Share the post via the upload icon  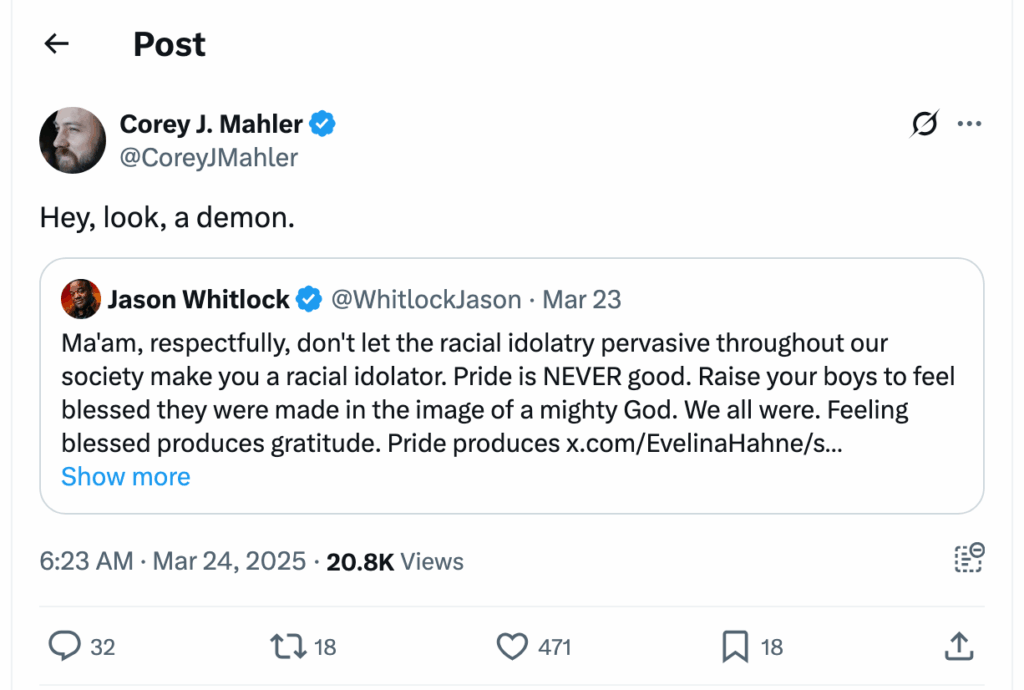[958, 647]
